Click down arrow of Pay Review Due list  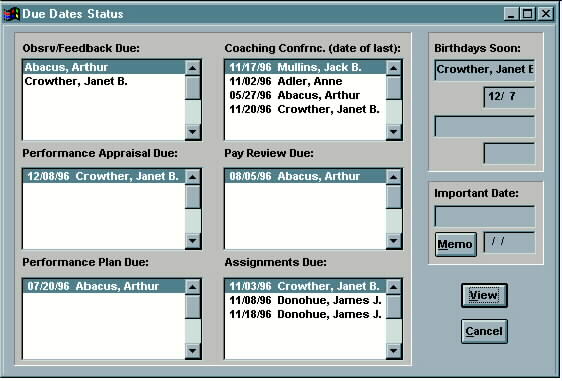[394, 241]
